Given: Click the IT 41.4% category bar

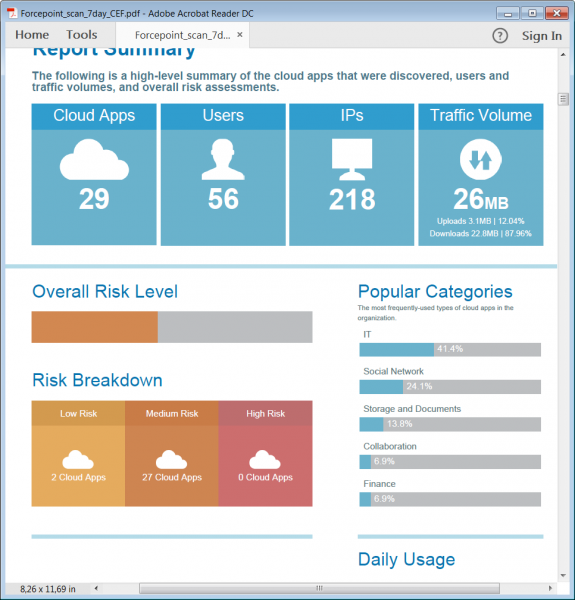Looking at the screenshot, I should tap(450, 349).
